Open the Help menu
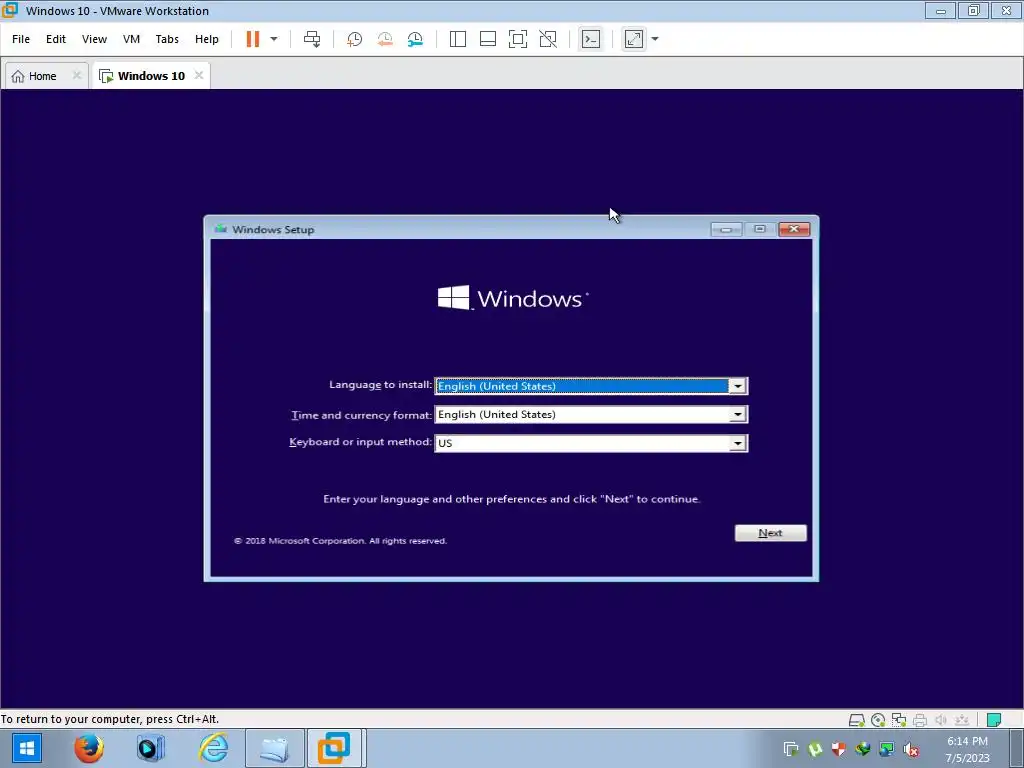 pos(206,39)
